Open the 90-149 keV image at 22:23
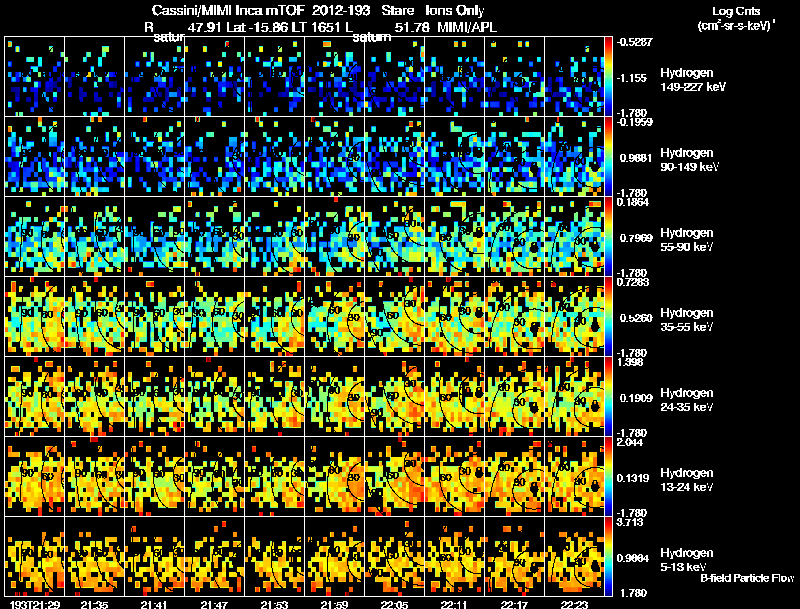 coord(574,157)
